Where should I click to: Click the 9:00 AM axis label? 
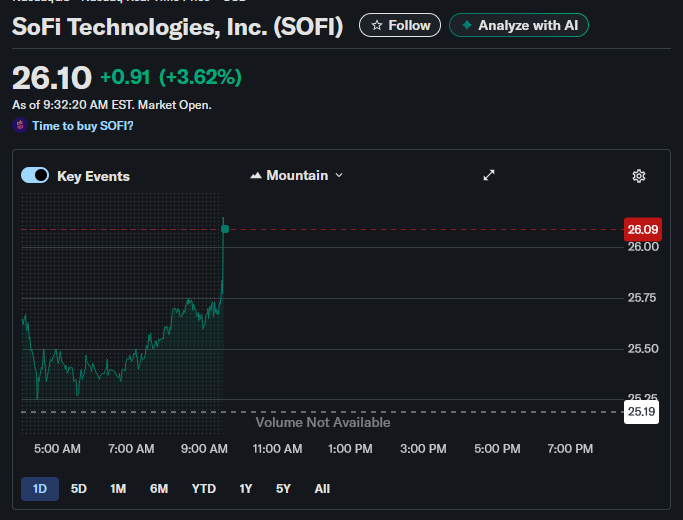(x=204, y=449)
